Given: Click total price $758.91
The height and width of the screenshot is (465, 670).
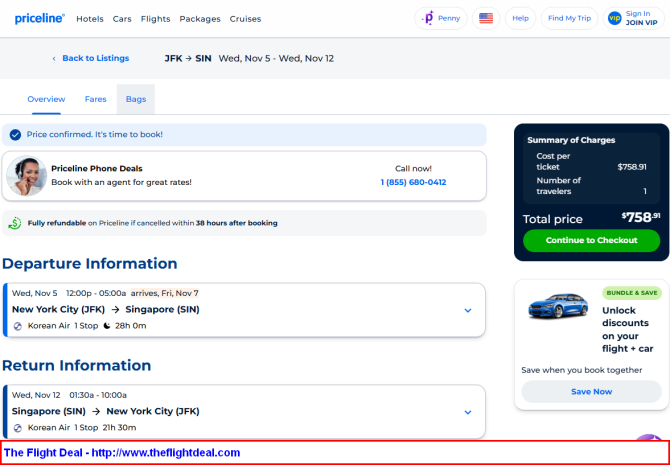Looking at the screenshot, I should coord(641,218).
